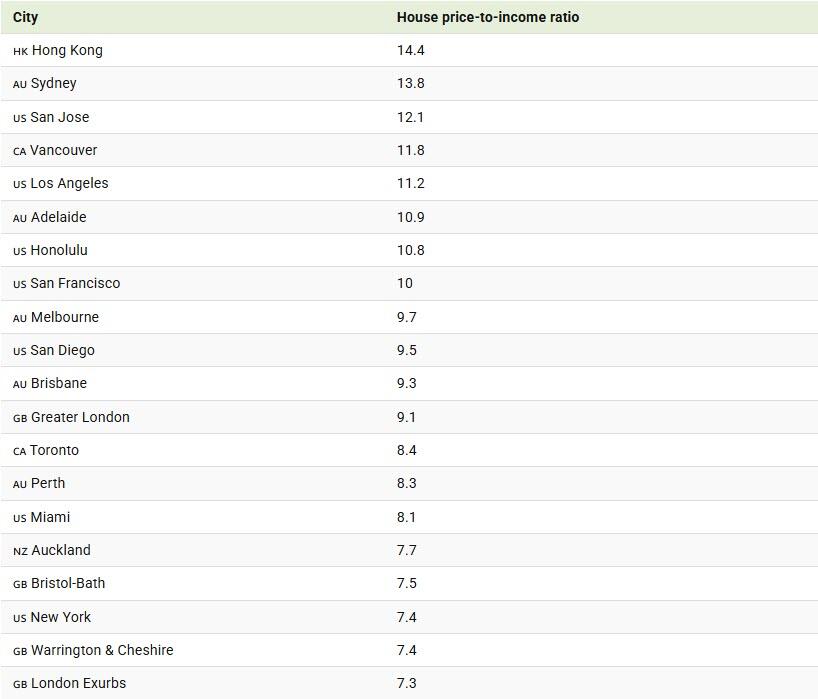818x699 pixels.
Task: Select the Los Angeles row
Action: 69,183
